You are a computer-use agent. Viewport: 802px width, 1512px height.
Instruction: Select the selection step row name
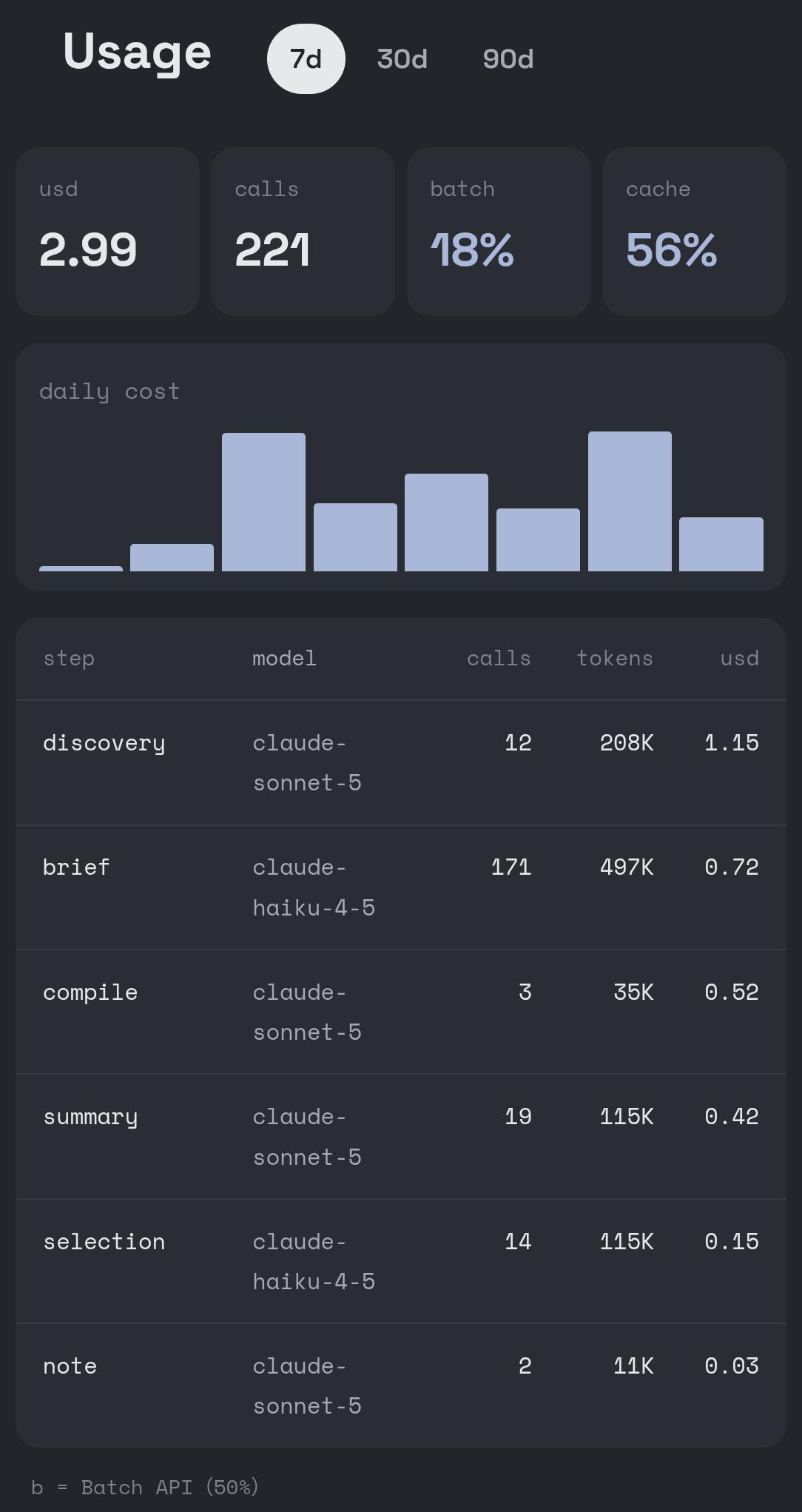(104, 1241)
